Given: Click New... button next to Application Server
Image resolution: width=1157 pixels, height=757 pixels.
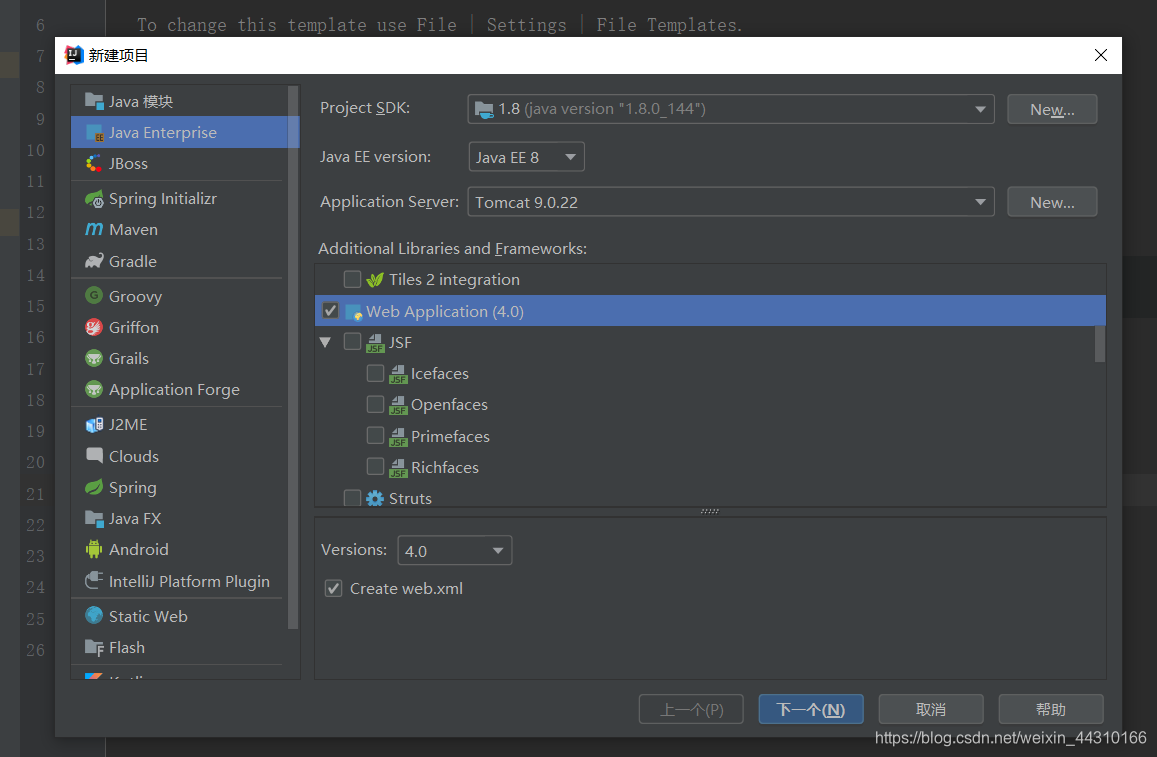Looking at the screenshot, I should pos(1051,202).
